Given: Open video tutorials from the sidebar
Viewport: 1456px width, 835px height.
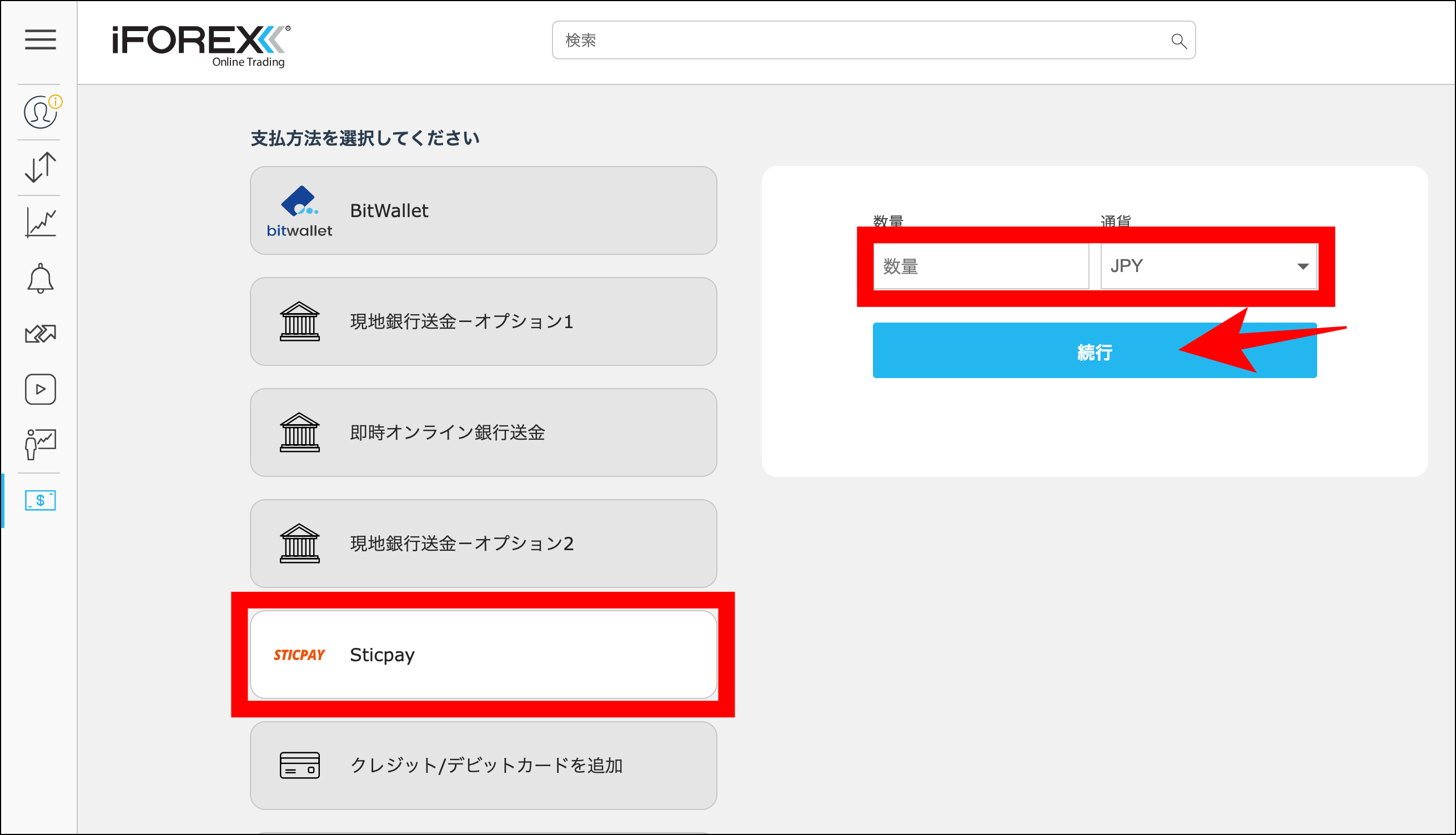Looking at the screenshot, I should [x=39, y=389].
